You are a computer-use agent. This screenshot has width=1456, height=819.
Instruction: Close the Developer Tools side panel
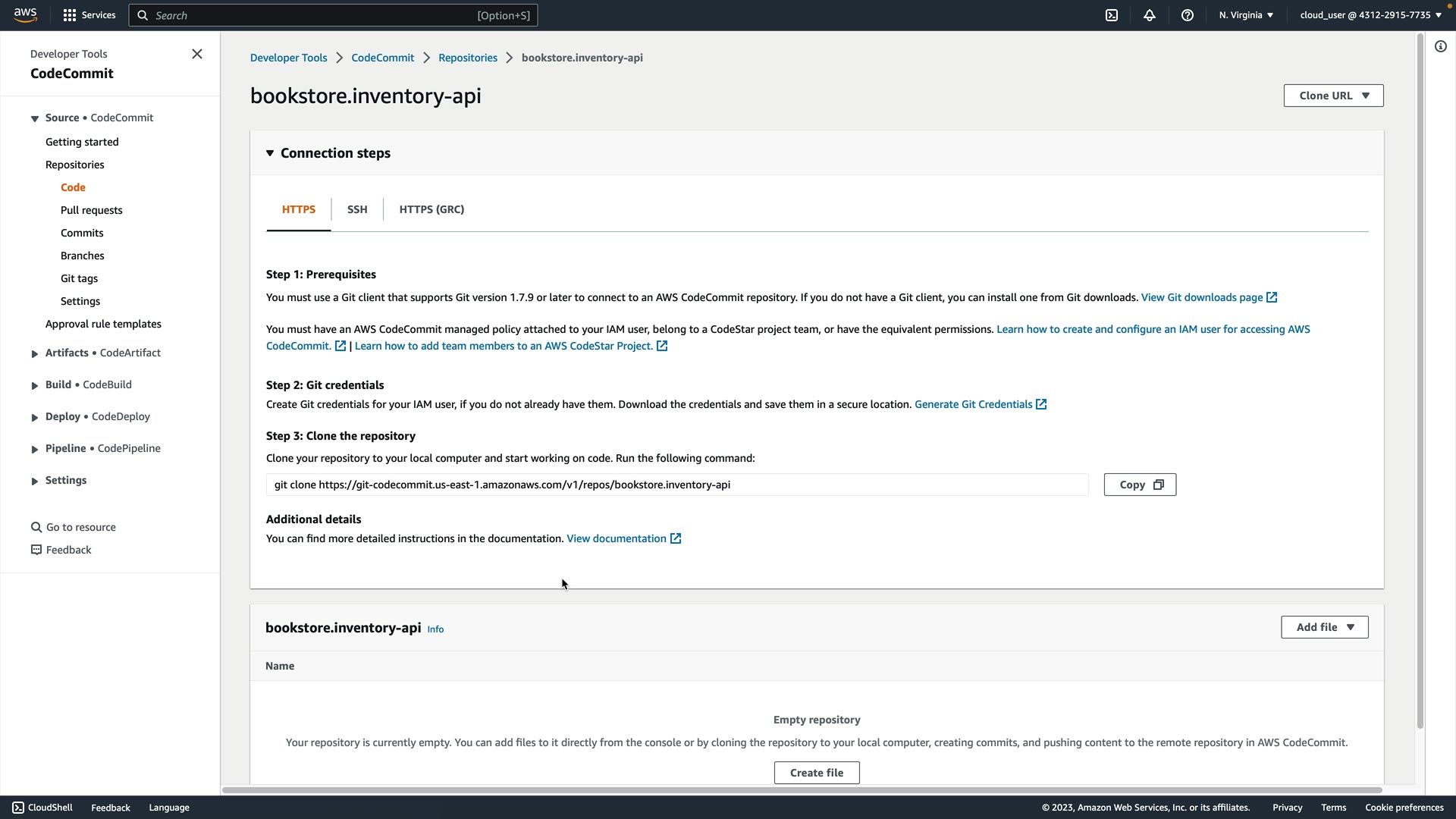click(x=197, y=54)
